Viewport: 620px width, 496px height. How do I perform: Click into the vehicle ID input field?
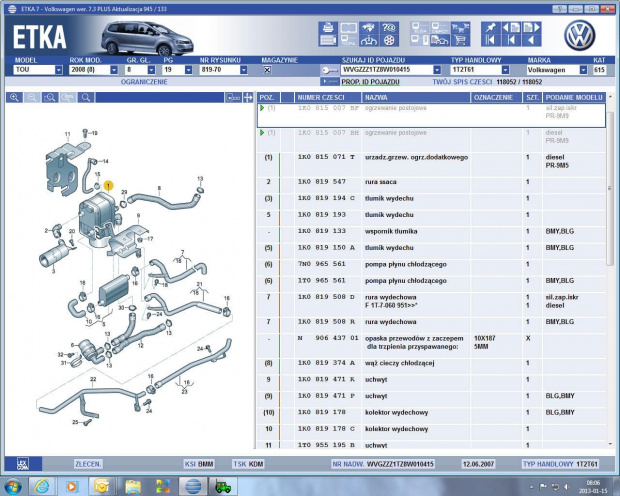point(387,70)
